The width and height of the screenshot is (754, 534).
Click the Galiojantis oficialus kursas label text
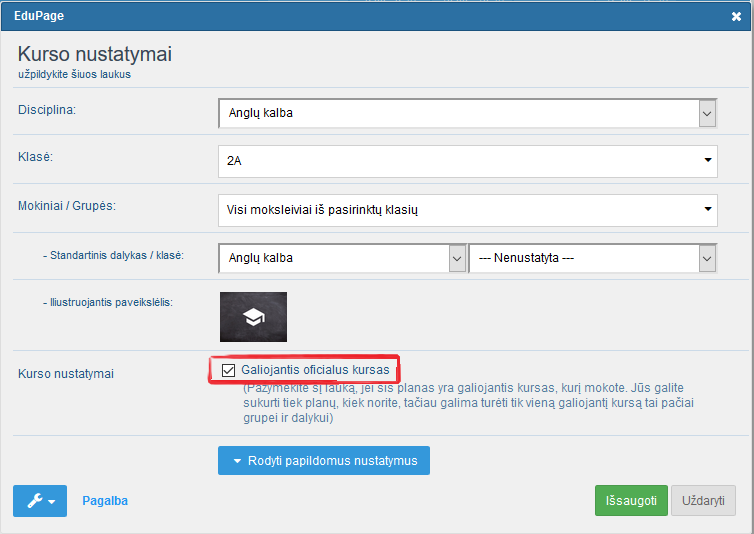[315, 370]
